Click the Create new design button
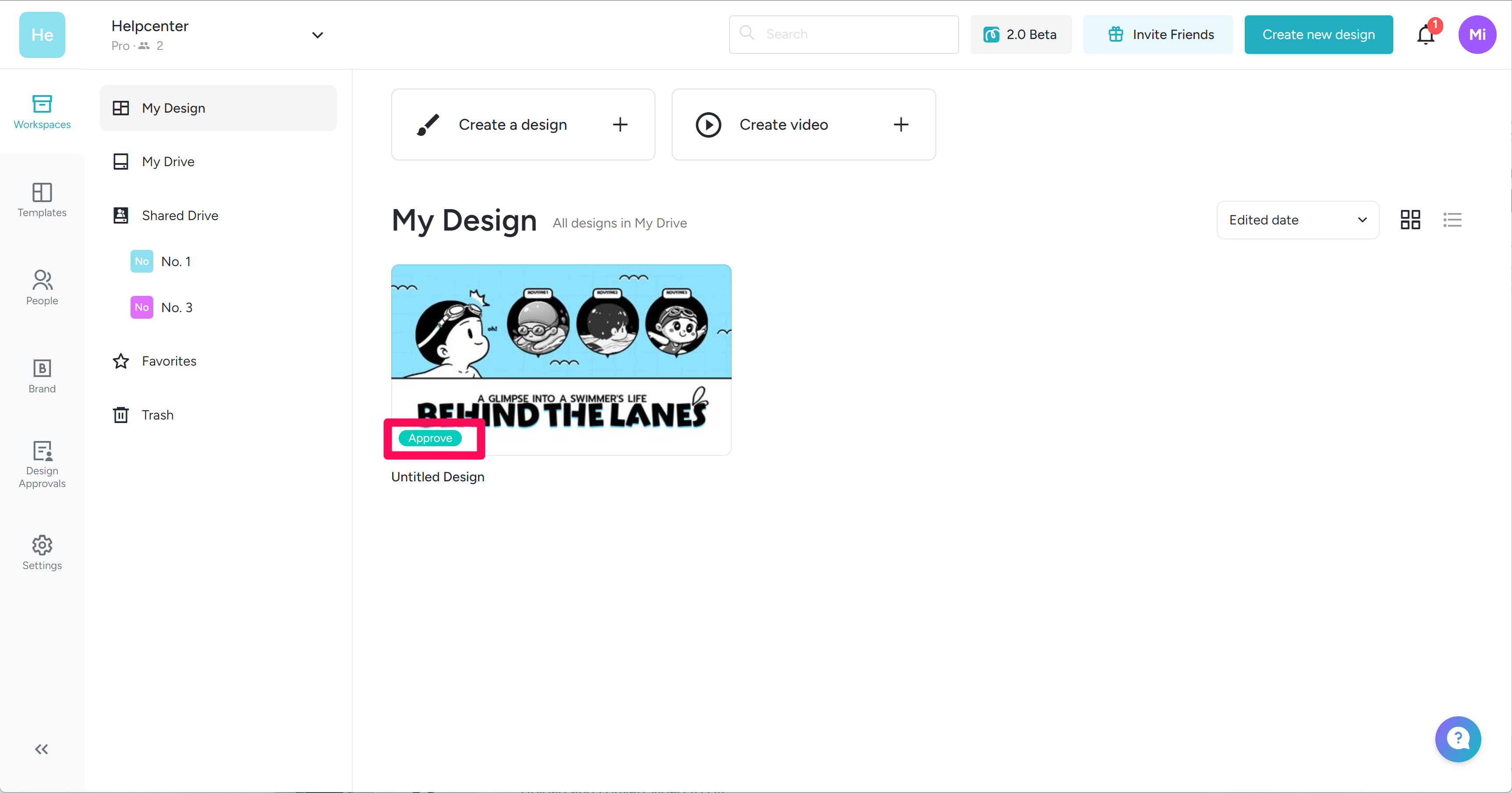 pos(1318,34)
